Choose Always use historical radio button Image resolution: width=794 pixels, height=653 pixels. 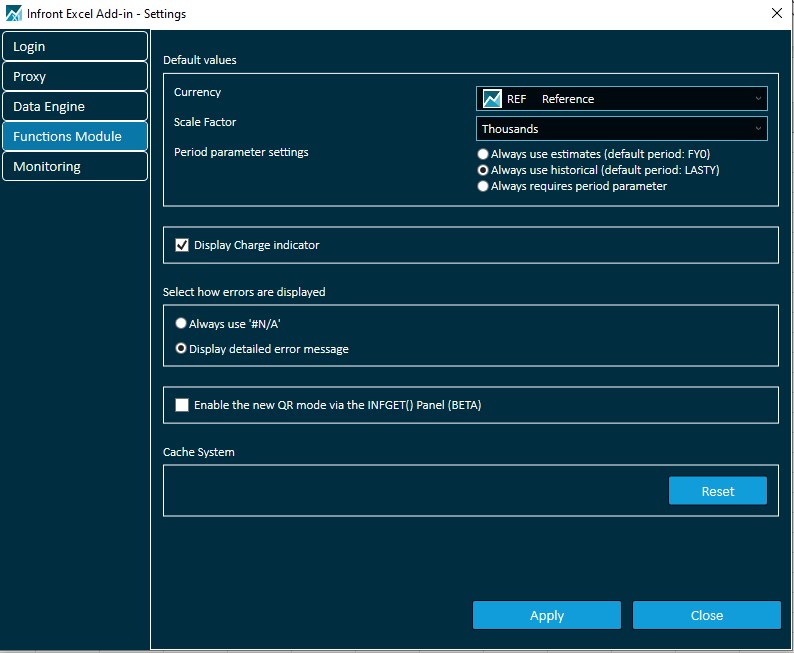pos(484,171)
